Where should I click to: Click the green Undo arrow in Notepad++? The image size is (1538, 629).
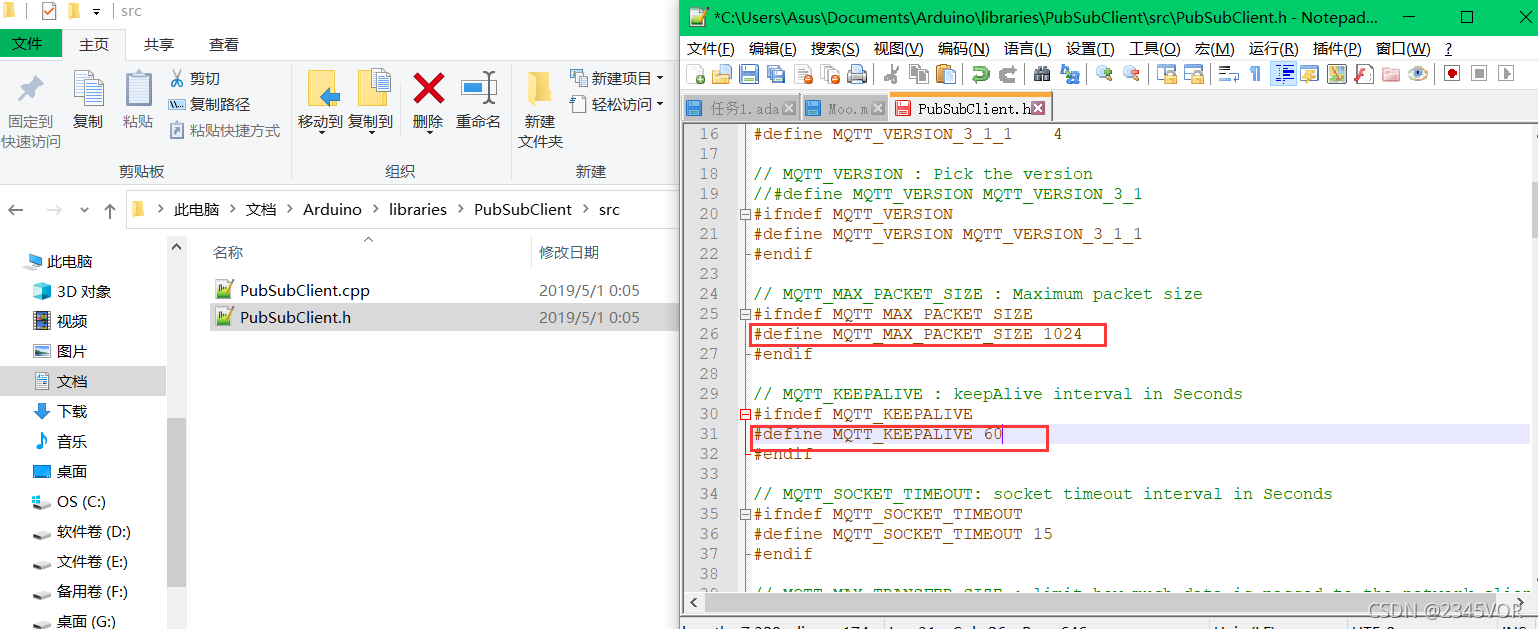[980, 74]
